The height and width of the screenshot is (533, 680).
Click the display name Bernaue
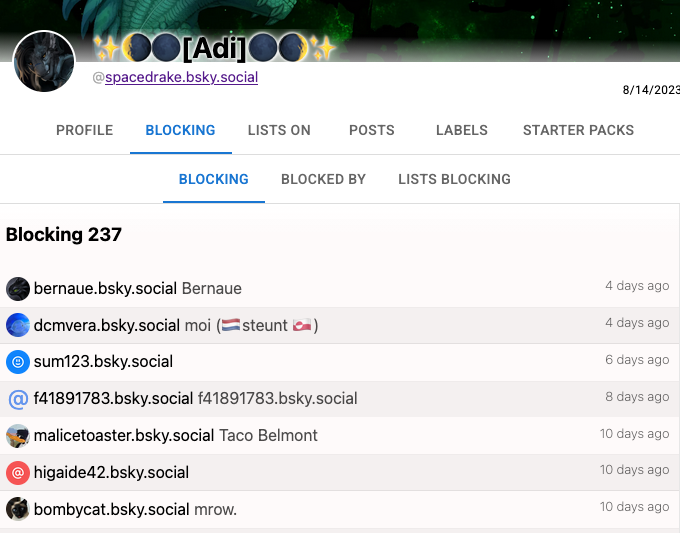tap(212, 288)
